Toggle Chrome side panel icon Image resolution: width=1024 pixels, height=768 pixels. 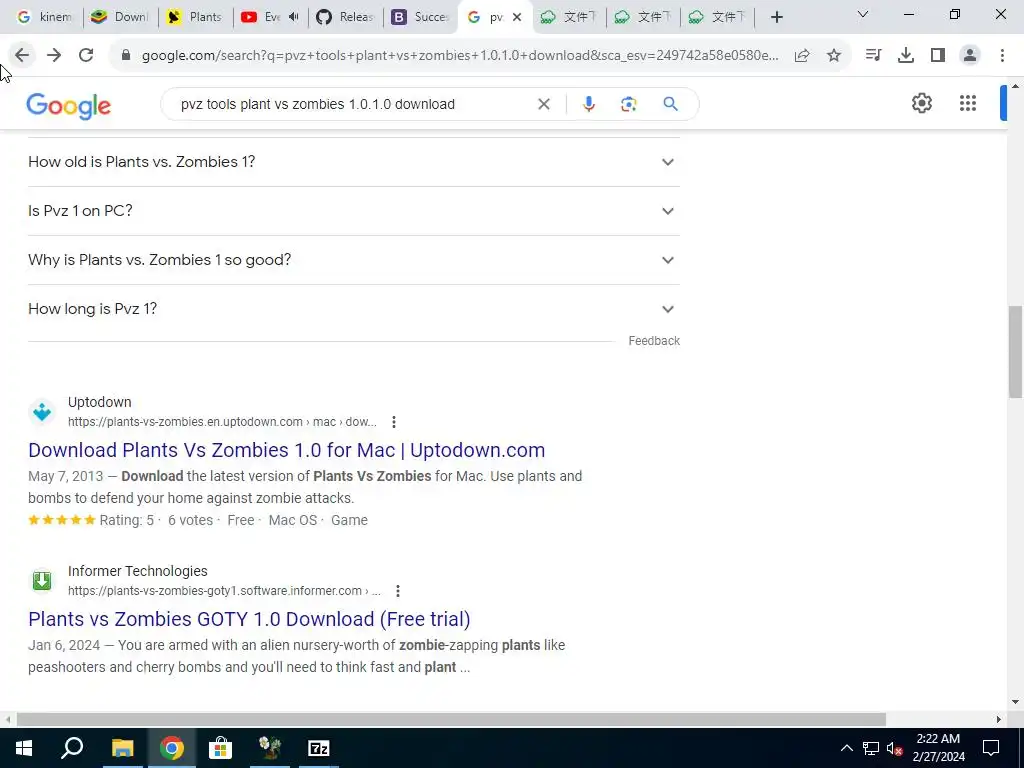click(x=938, y=56)
